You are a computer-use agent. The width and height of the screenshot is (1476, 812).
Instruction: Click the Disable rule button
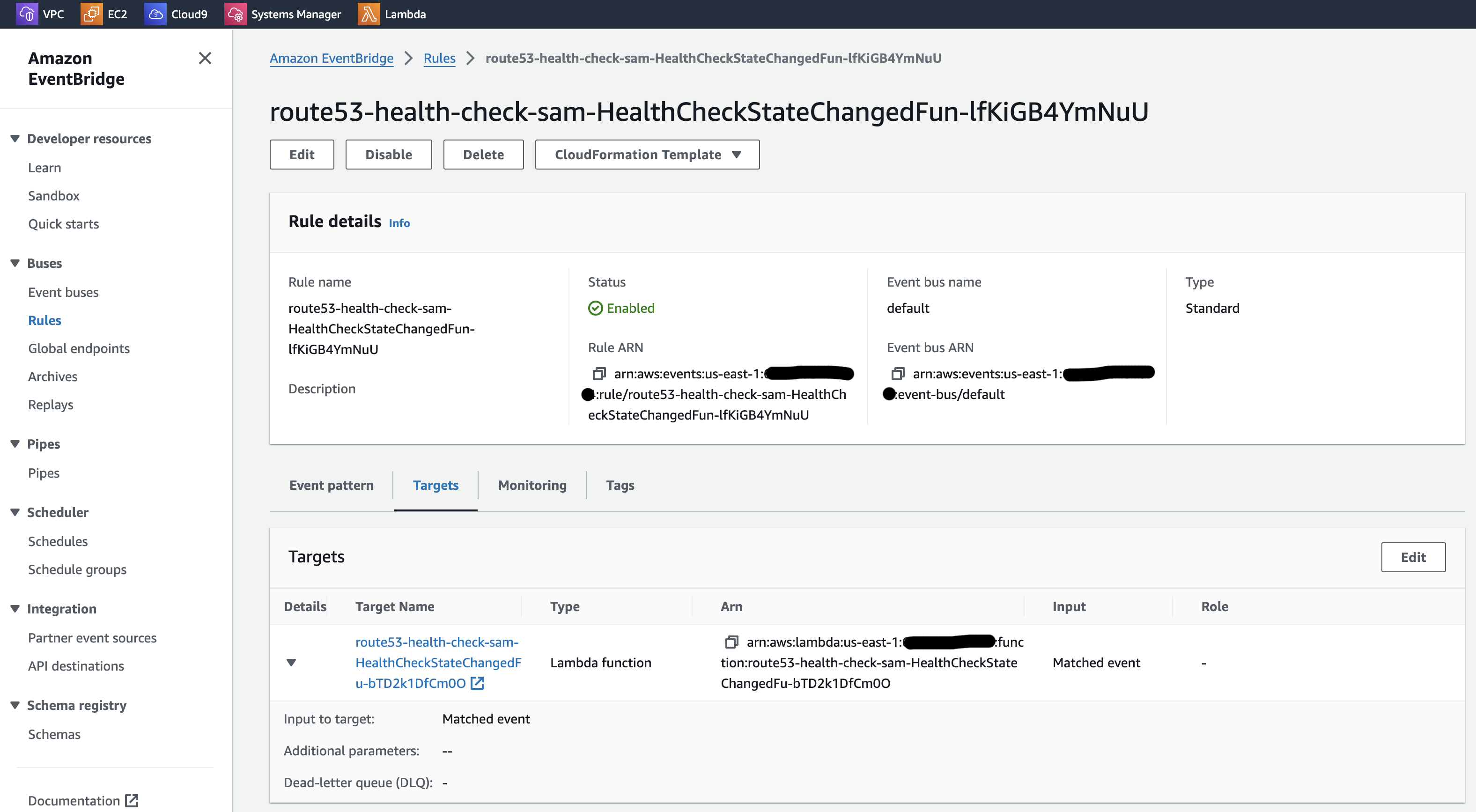[388, 154]
